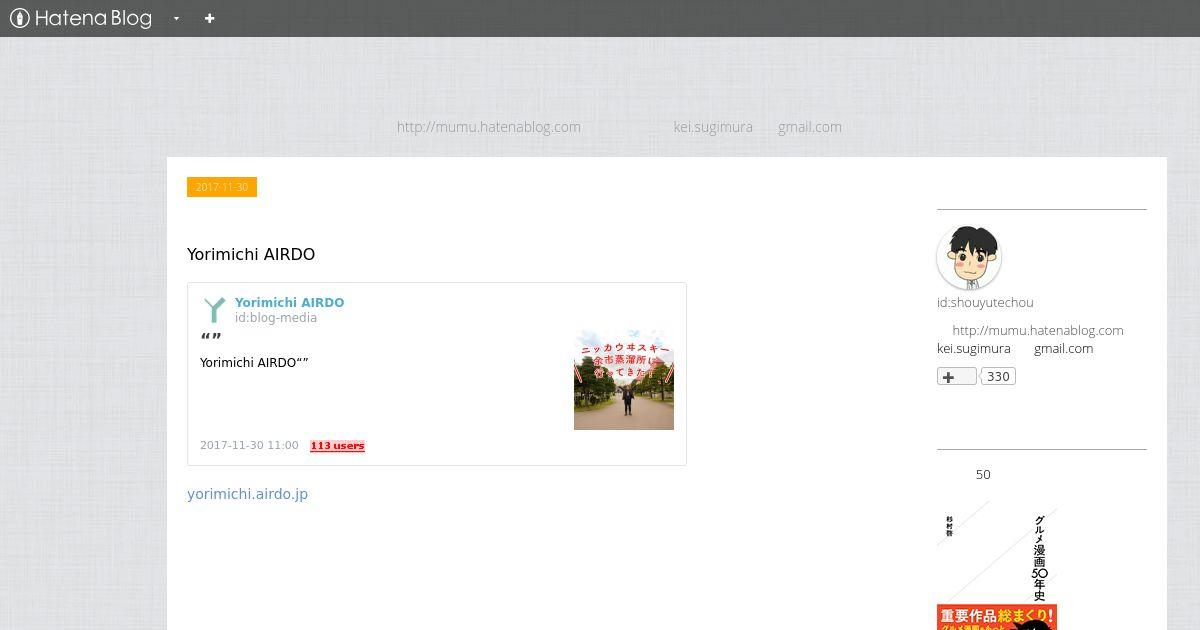
Task: Open sidebar http://mumu.hatenablog.com link
Action: (1038, 330)
